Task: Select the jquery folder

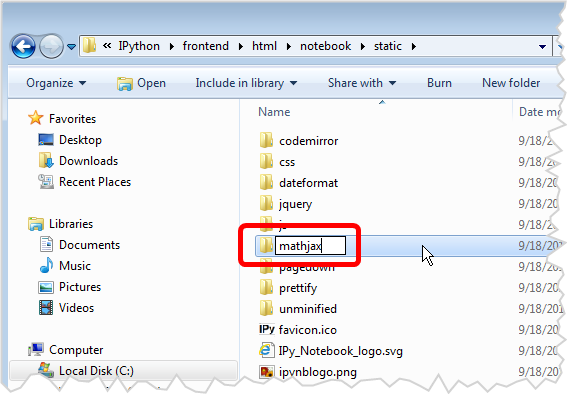Action: coord(295,204)
